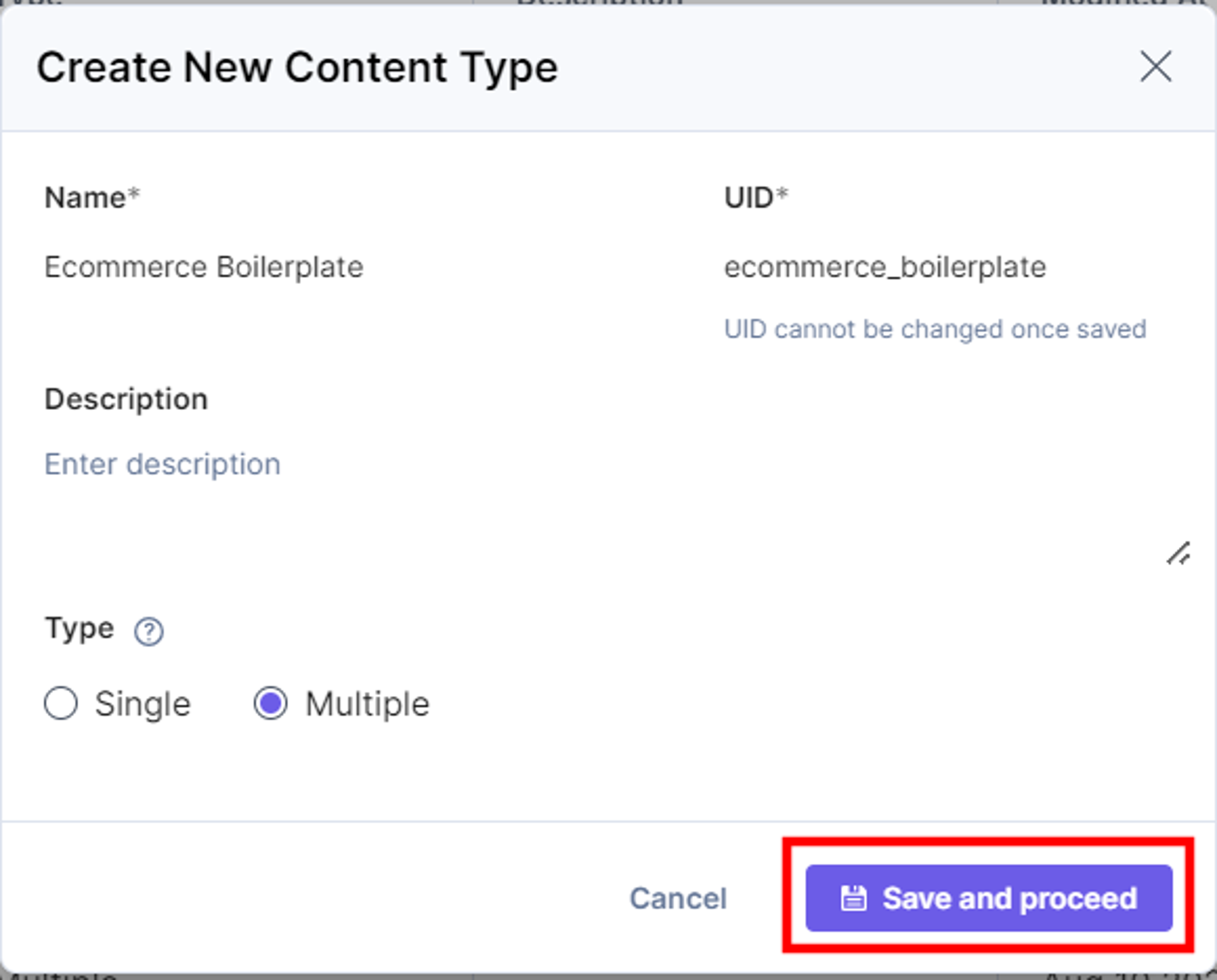1217x980 pixels.
Task: Select the Single radio button
Action: [61, 703]
